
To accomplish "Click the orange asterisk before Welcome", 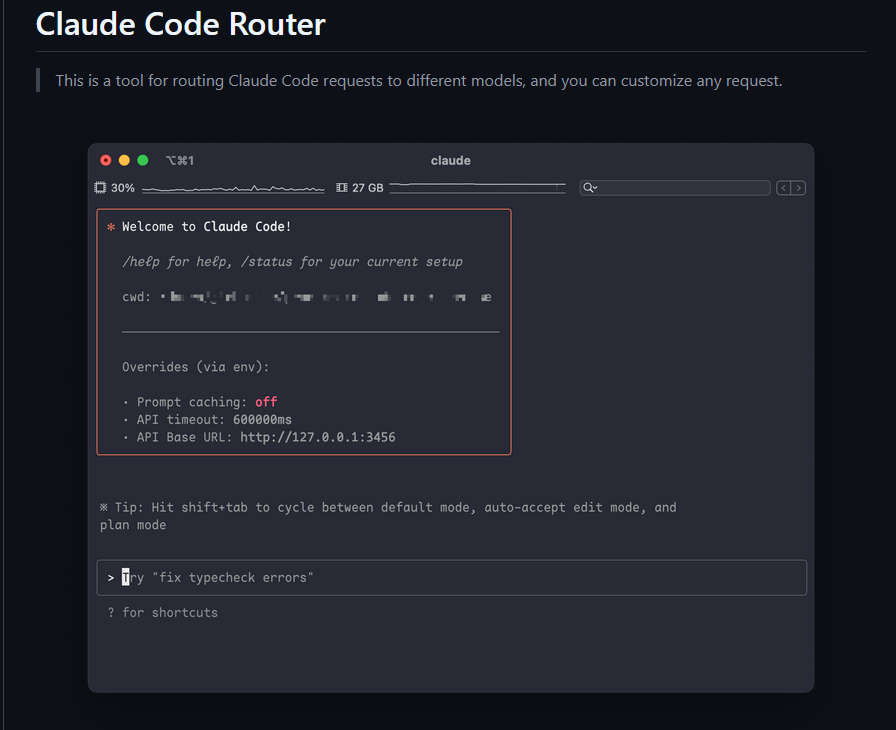I will [x=111, y=227].
